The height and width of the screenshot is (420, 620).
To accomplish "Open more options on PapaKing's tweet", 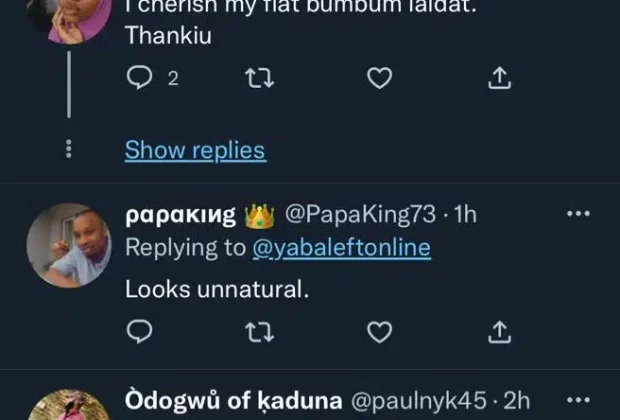I will (578, 214).
